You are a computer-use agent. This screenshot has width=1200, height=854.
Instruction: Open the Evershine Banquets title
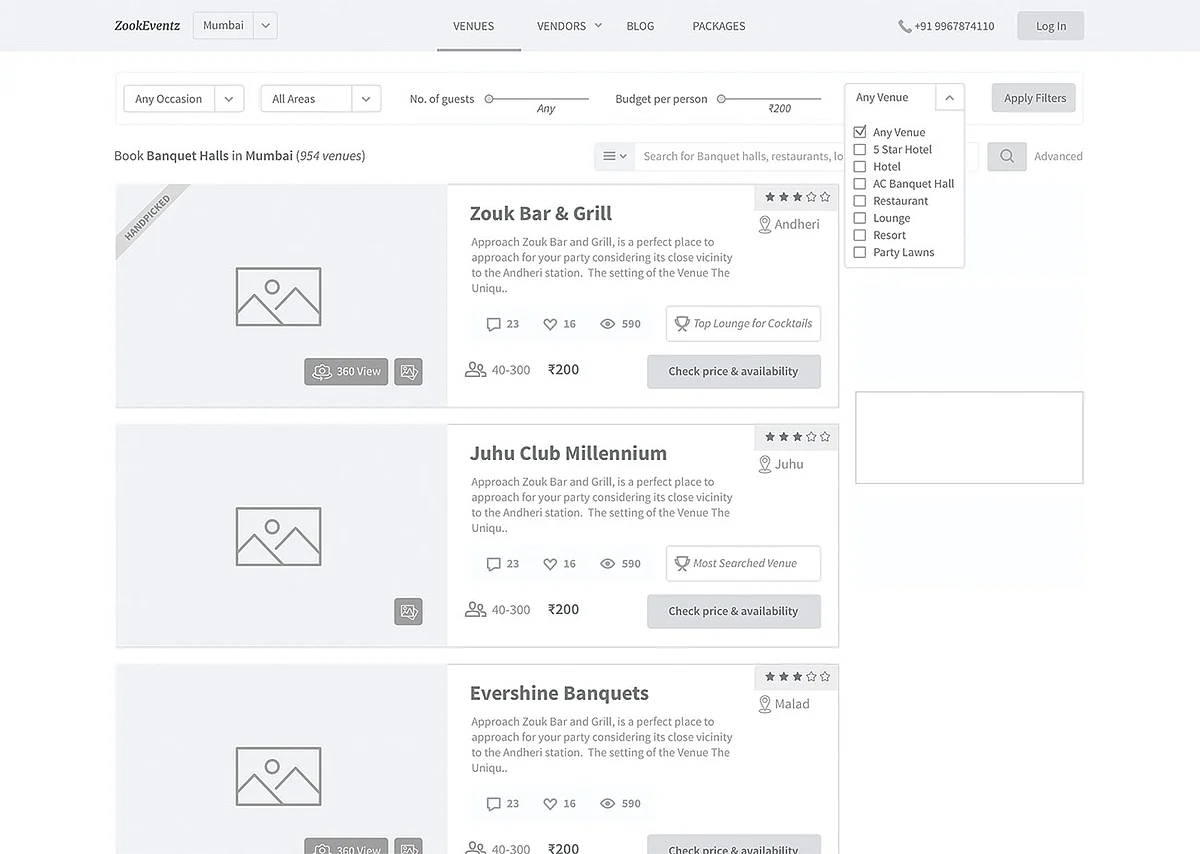pos(559,693)
